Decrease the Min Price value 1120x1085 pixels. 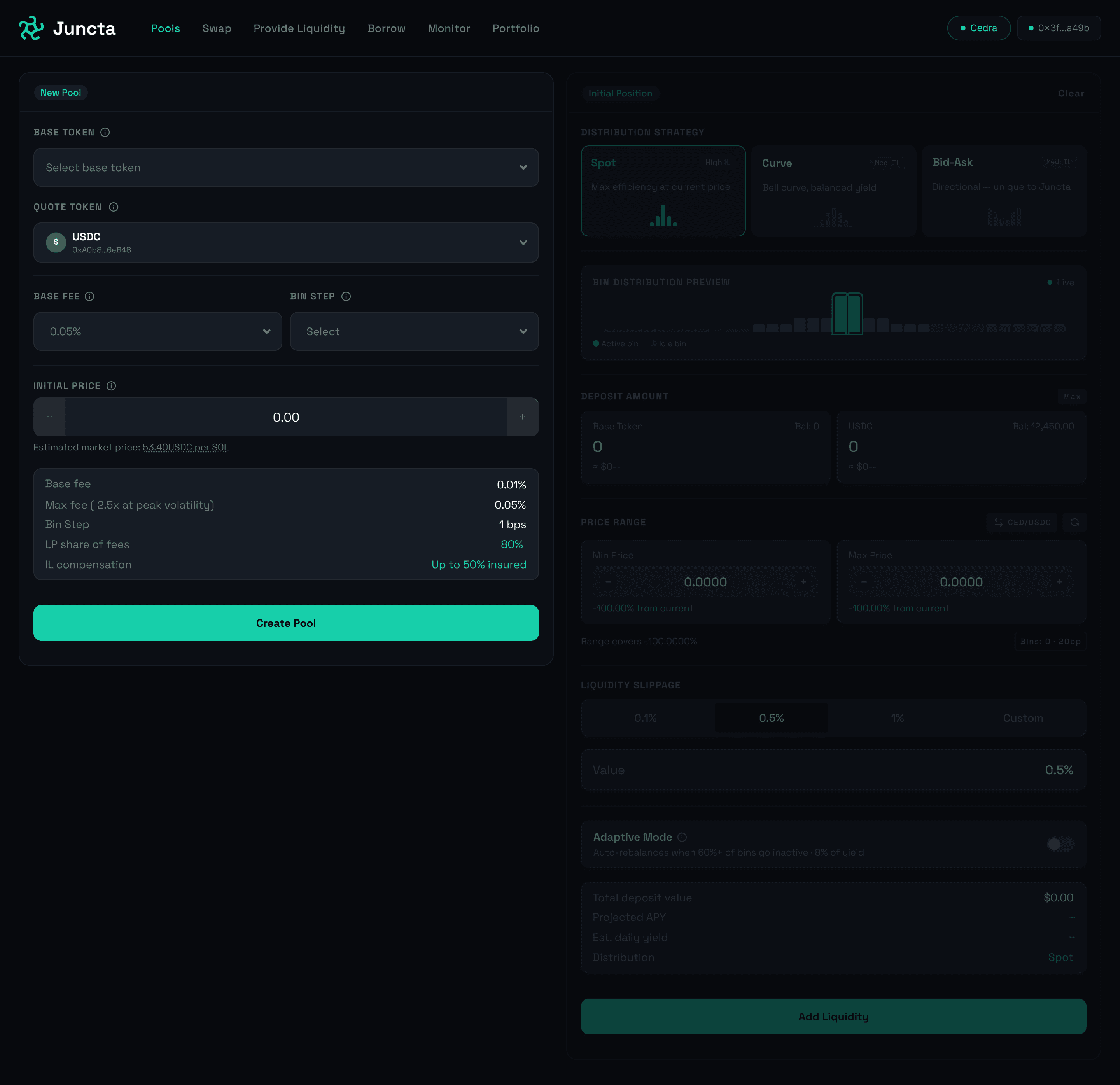608,582
